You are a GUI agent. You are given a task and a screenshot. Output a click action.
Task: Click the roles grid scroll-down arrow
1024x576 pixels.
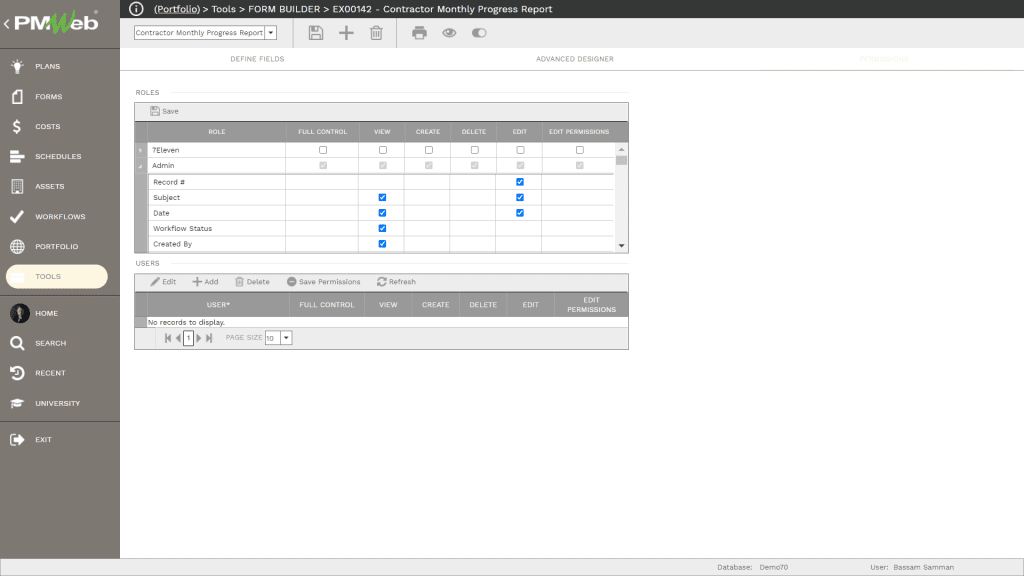pos(621,246)
